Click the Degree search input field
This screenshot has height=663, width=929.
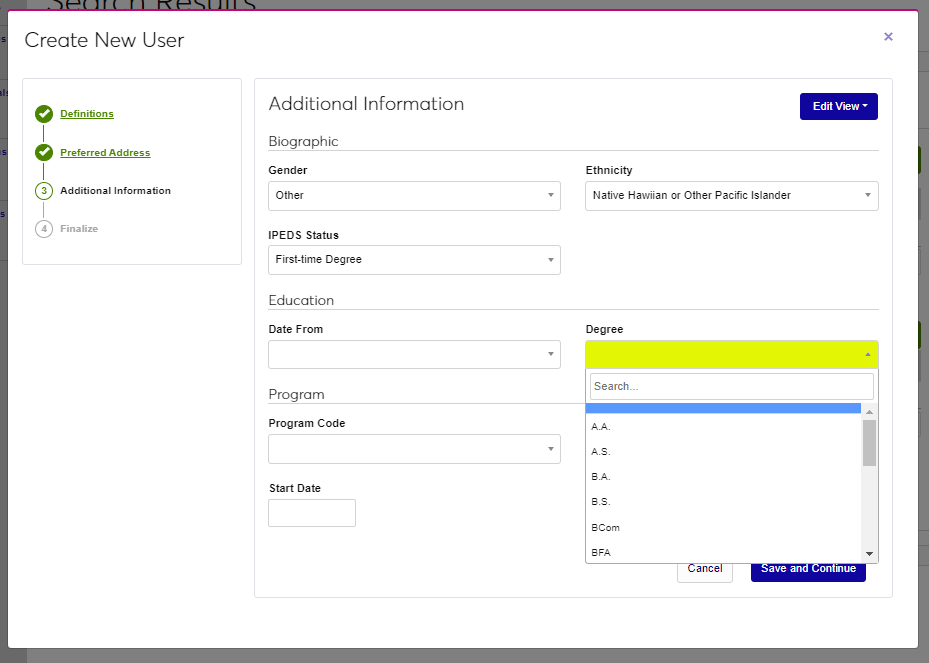(731, 386)
